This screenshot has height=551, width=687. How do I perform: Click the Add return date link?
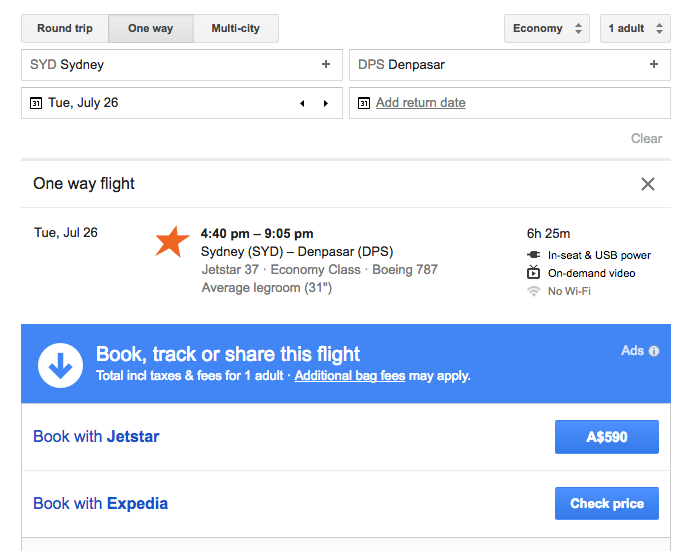[x=421, y=103]
